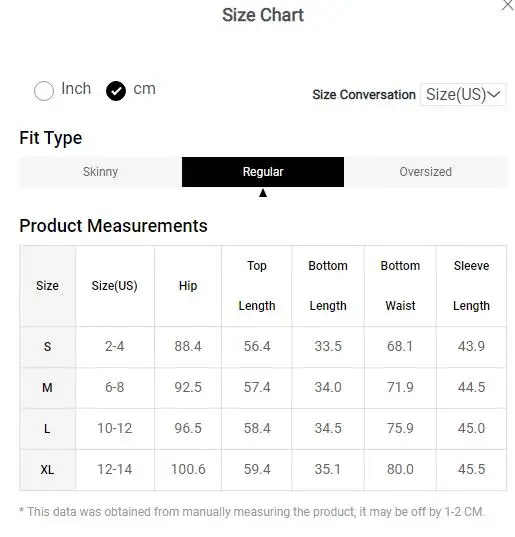
Task: Click the Top Length column header
Action: 257,286
